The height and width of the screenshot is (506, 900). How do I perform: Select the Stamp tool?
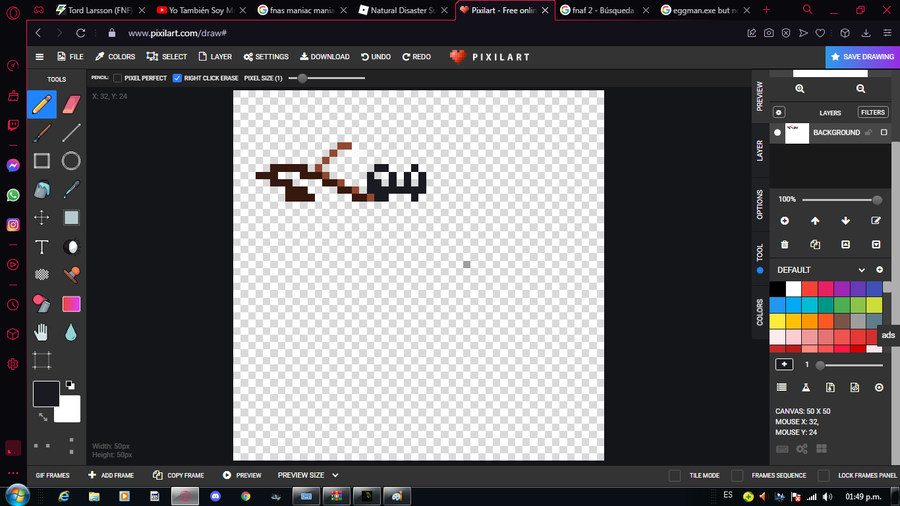pos(71,275)
